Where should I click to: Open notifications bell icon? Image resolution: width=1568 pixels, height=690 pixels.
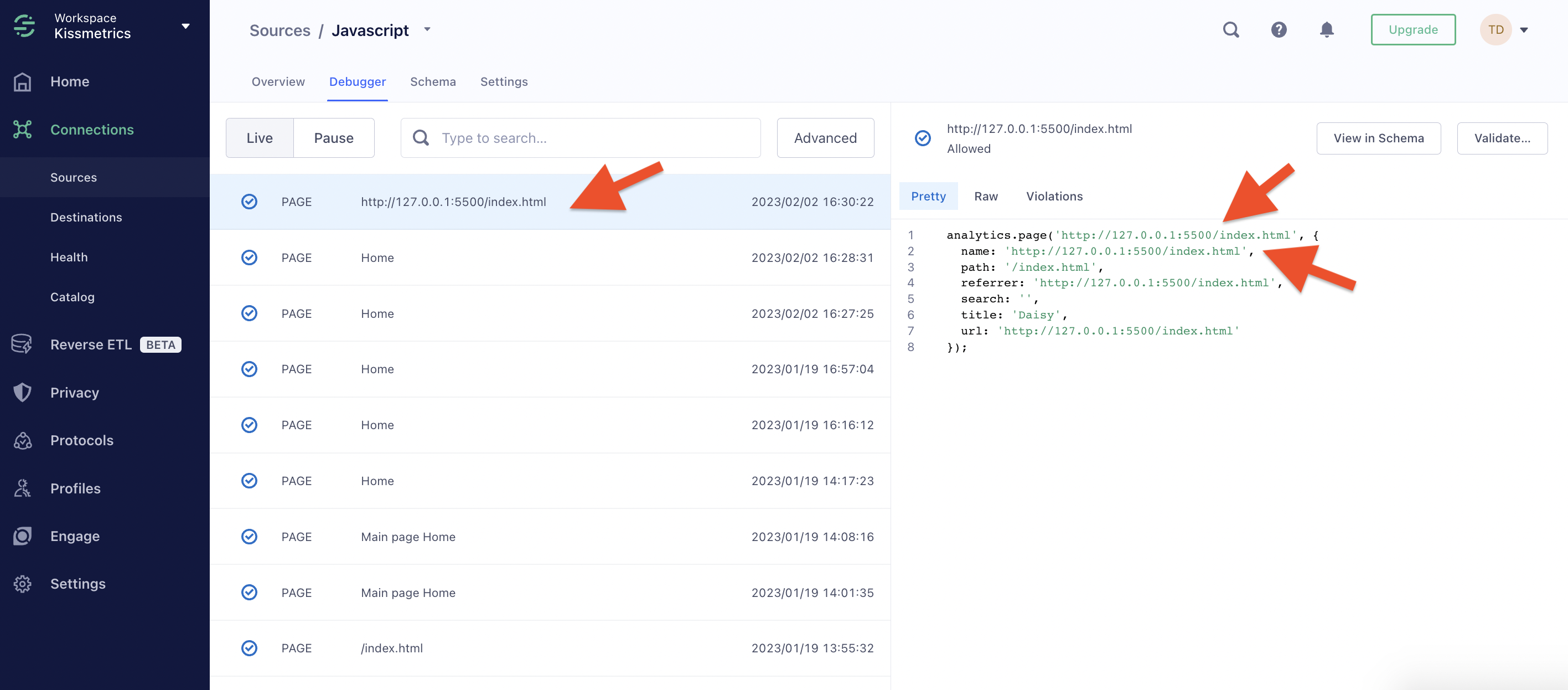1326,29
